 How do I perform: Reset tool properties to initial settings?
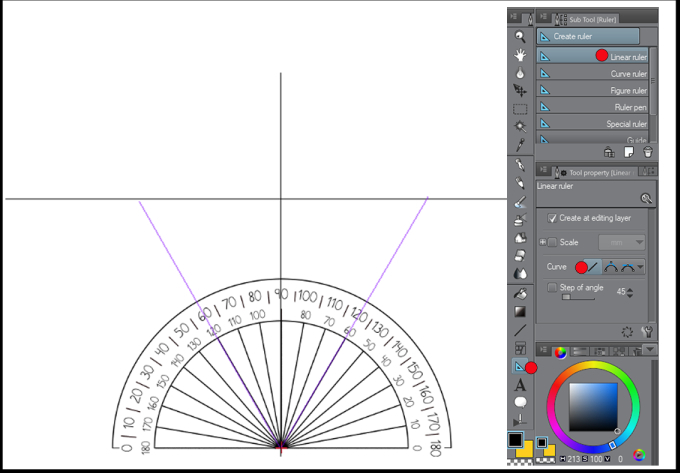coord(627,332)
